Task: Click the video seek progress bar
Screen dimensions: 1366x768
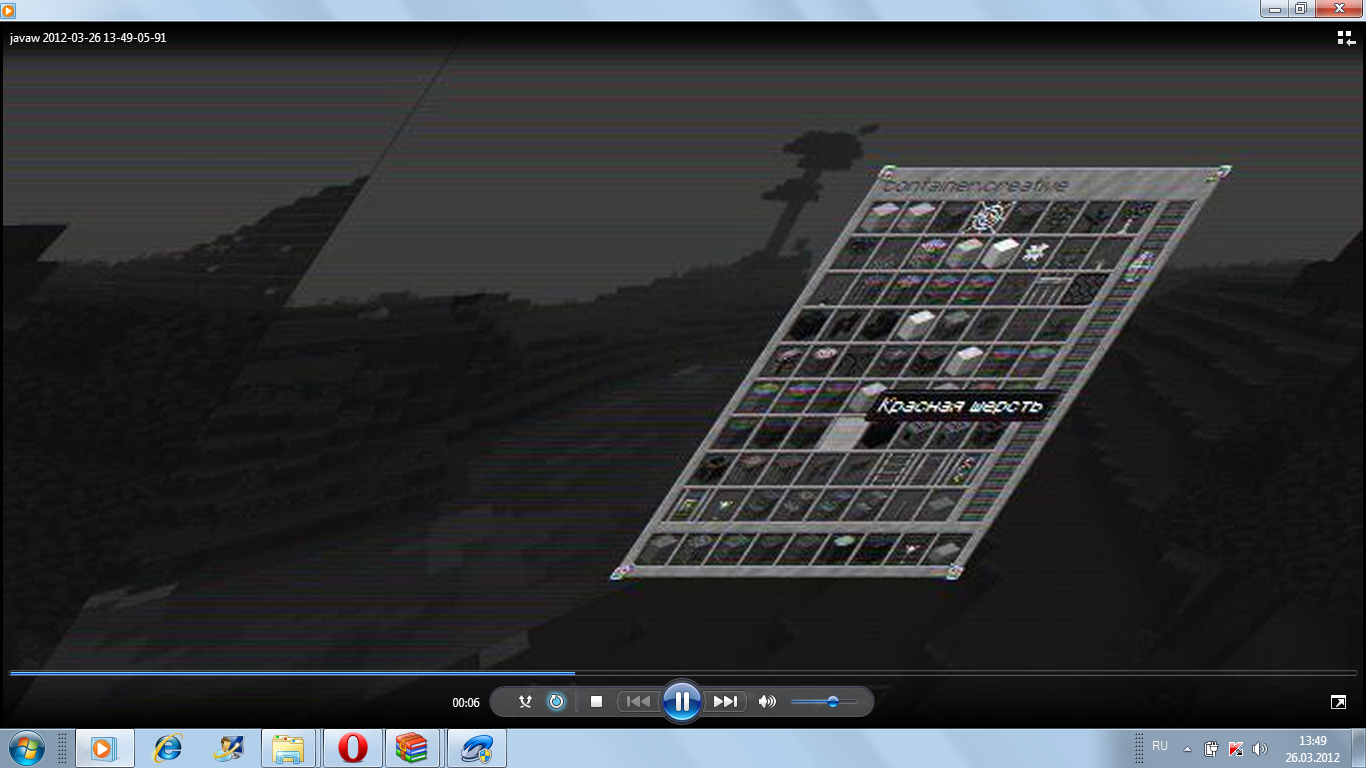Action: click(683, 673)
